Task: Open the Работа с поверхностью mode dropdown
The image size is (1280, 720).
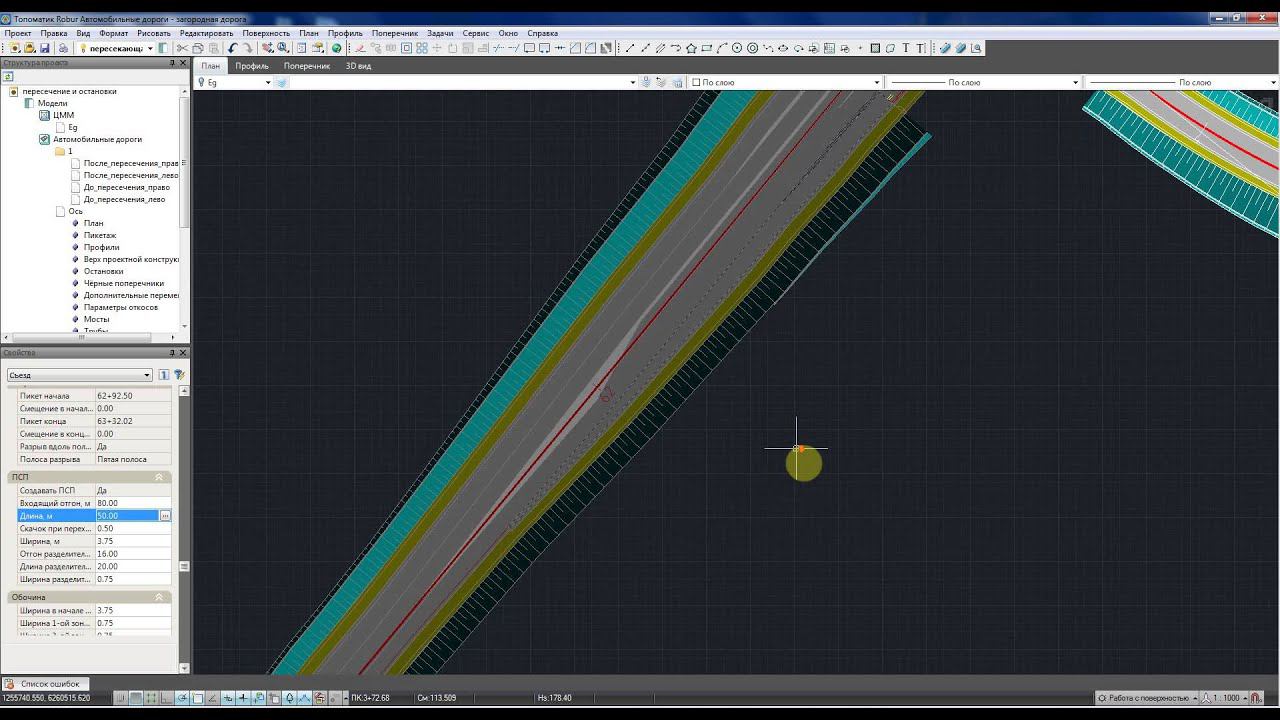Action: [x=1147, y=698]
